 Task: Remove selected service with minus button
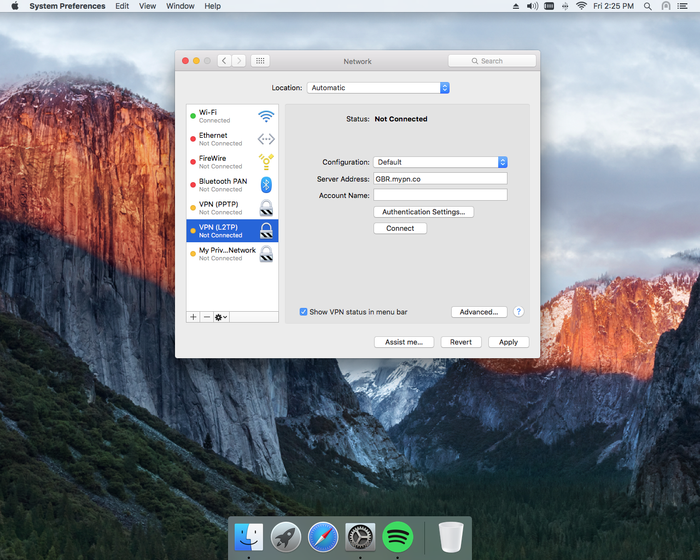click(x=207, y=317)
